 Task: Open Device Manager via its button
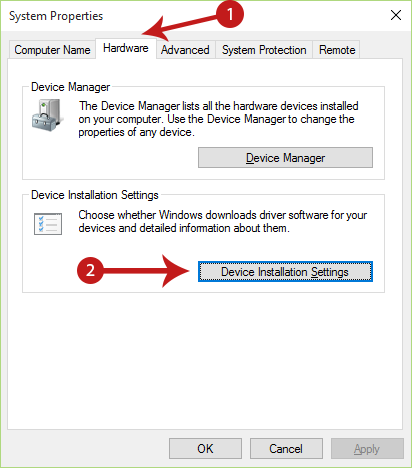pyautogui.click(x=285, y=158)
